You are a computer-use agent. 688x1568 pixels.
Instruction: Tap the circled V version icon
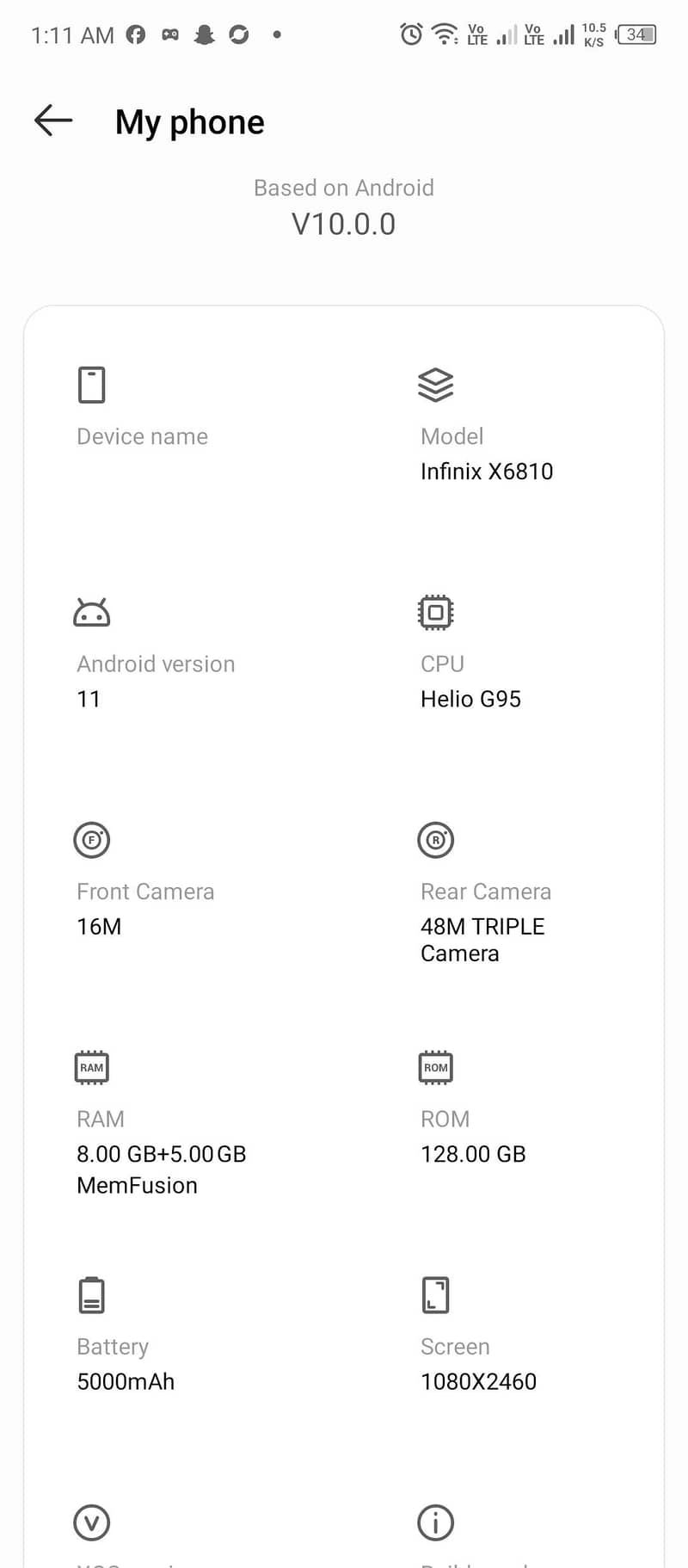pos(91,1522)
